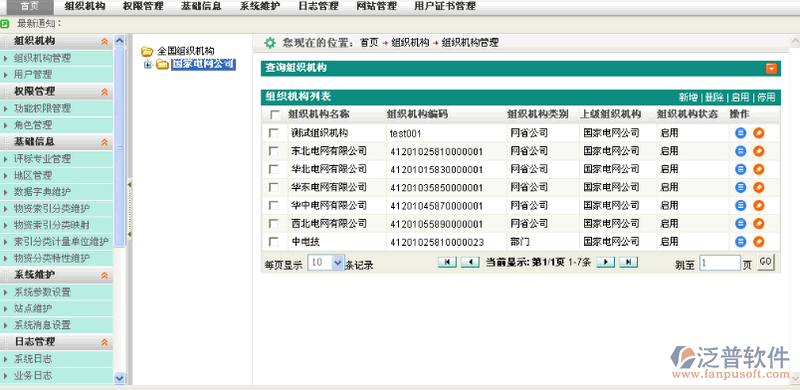Click orange edit icon for 华中电网有限公司 row
Image resolution: width=800 pixels, height=390 pixels.
[x=759, y=206]
